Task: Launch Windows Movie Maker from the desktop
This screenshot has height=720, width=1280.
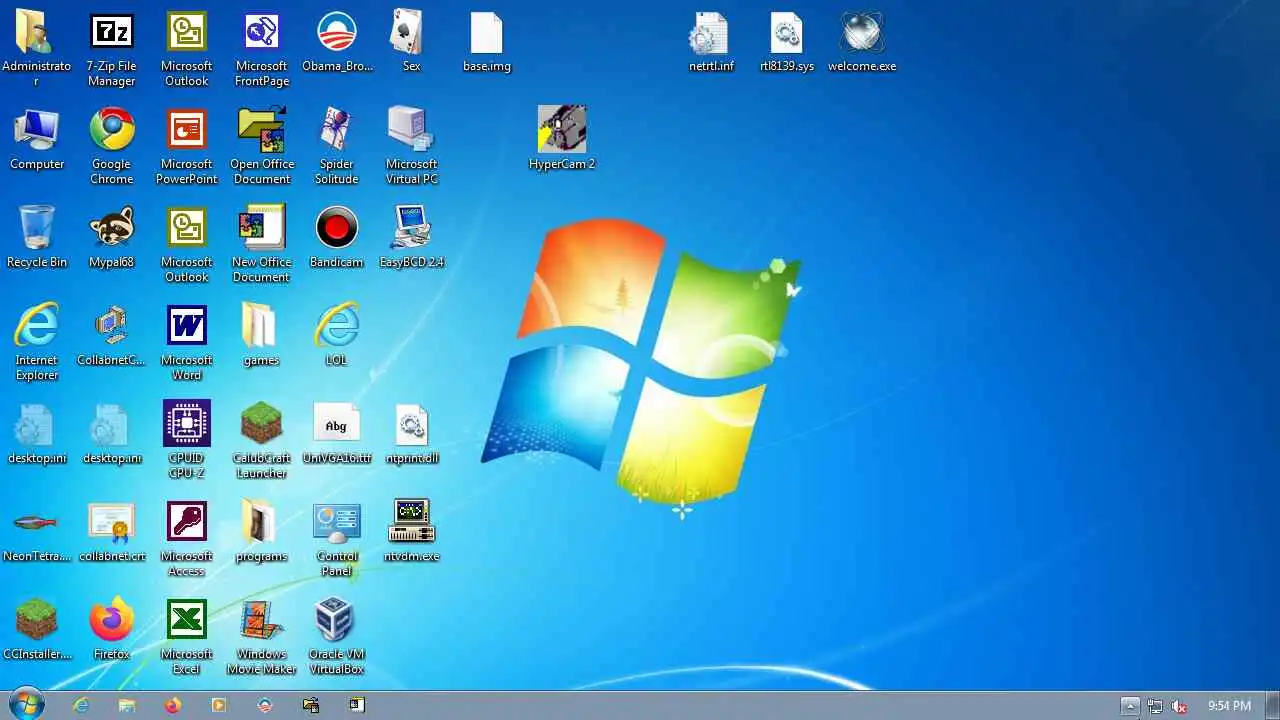Action: [261, 637]
